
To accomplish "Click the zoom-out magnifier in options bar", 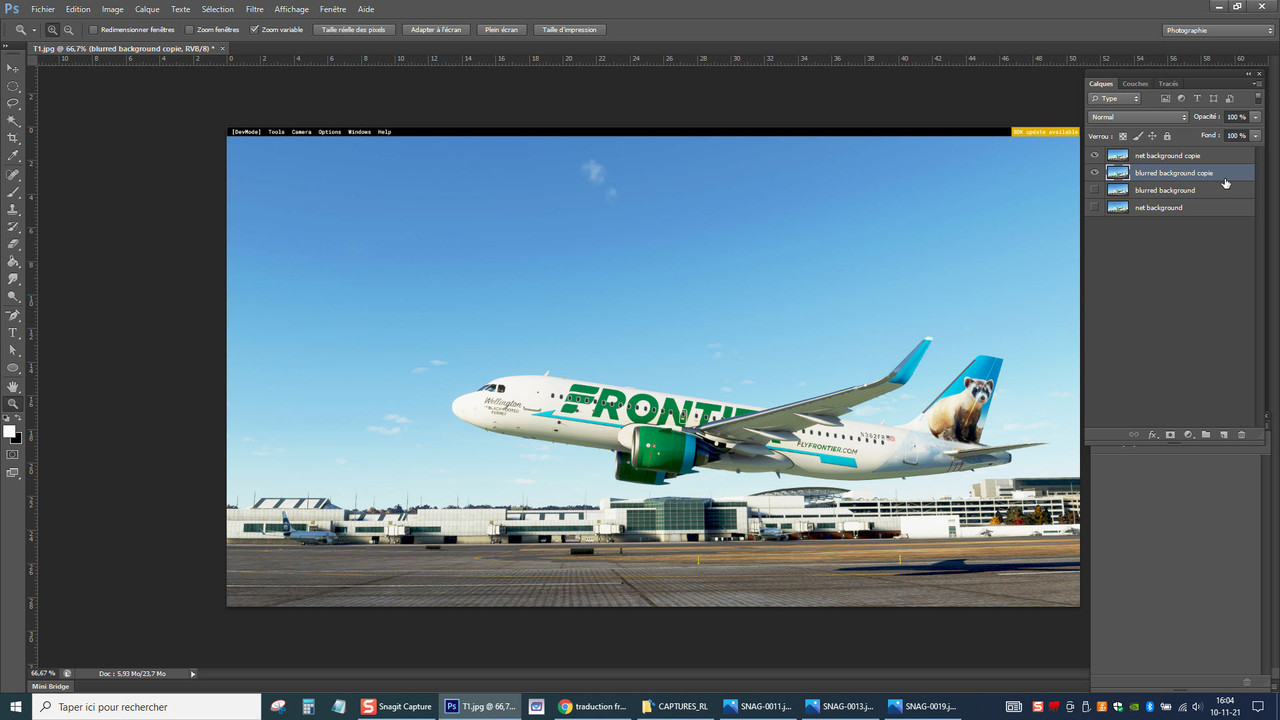I will coord(68,30).
